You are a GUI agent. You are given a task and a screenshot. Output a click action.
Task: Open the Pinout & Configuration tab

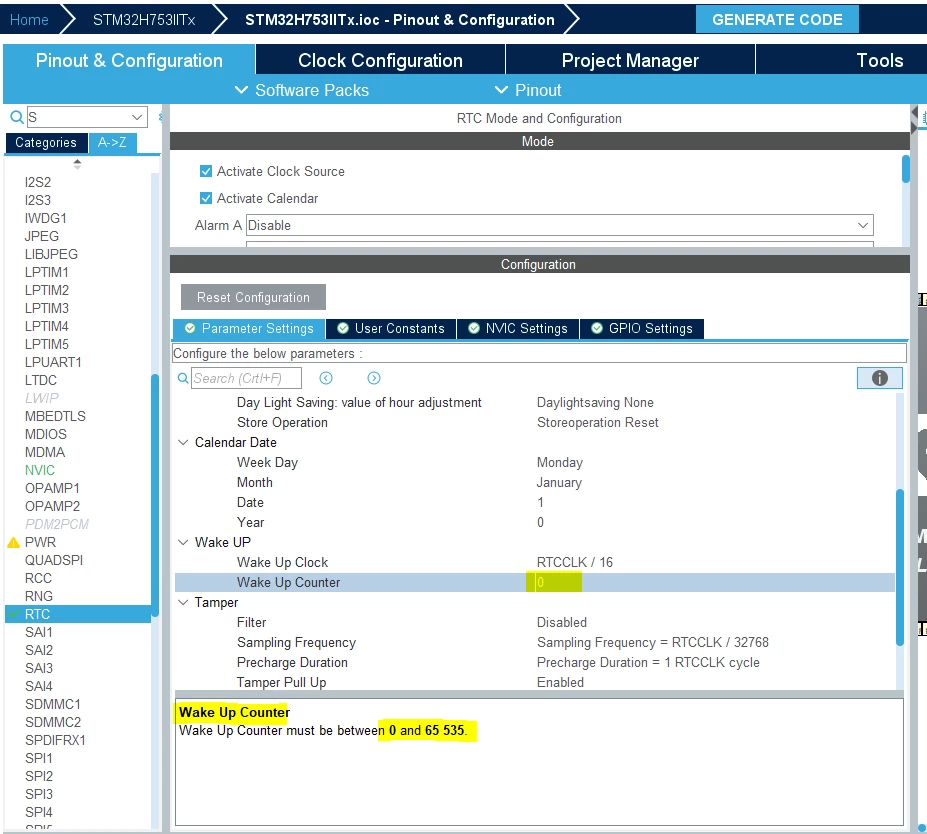pos(129,60)
